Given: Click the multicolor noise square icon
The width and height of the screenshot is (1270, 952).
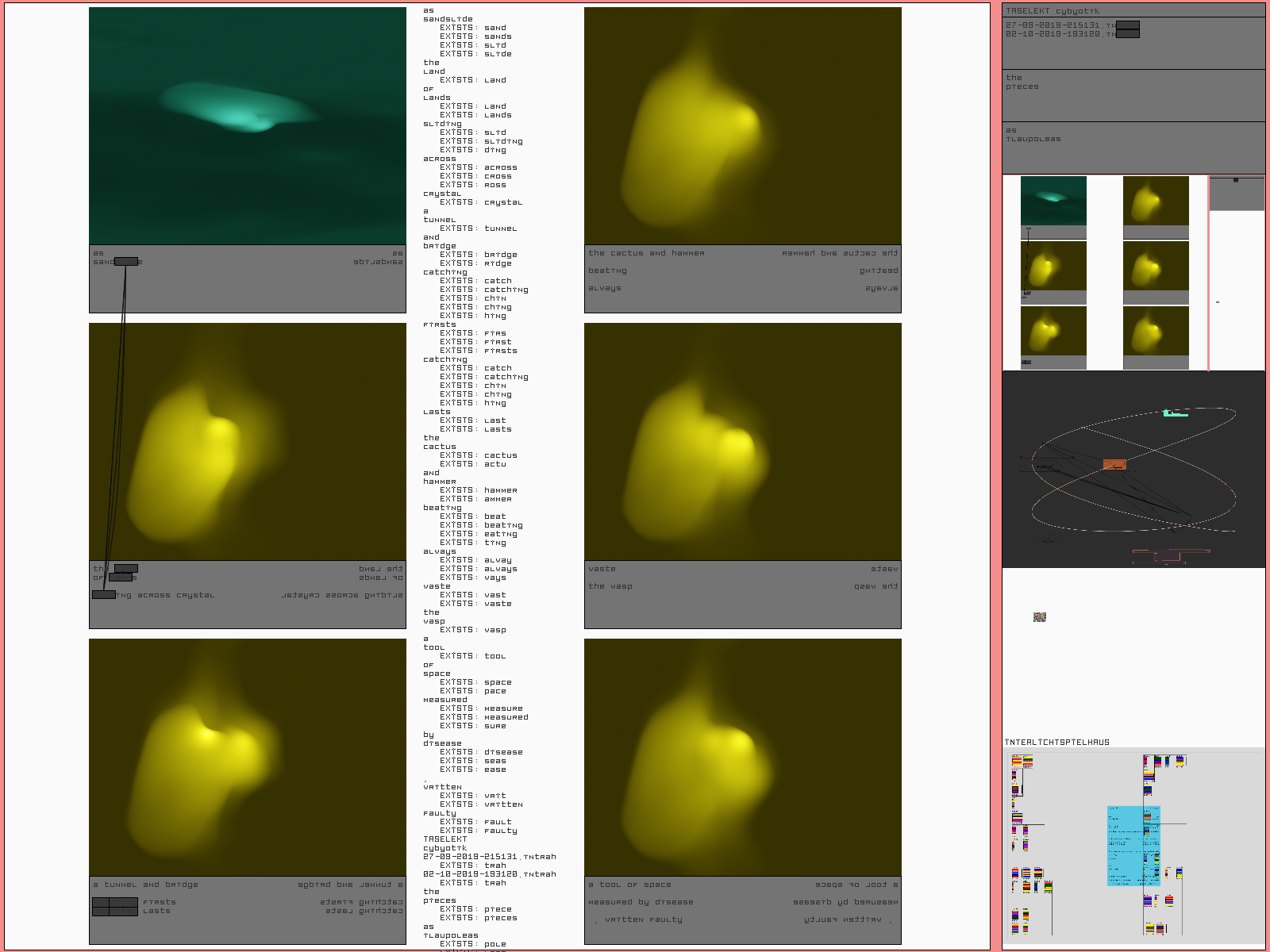Looking at the screenshot, I should tap(1039, 616).
